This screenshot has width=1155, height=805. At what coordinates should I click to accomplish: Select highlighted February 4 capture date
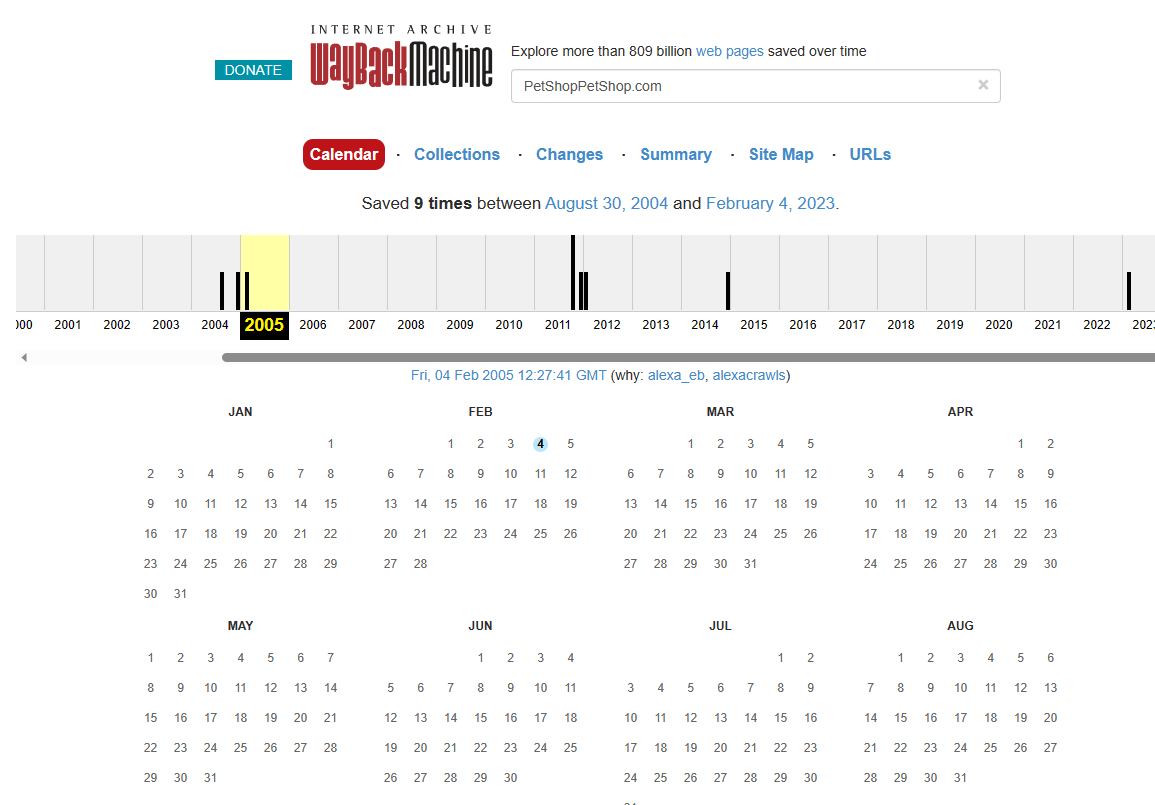(x=540, y=444)
